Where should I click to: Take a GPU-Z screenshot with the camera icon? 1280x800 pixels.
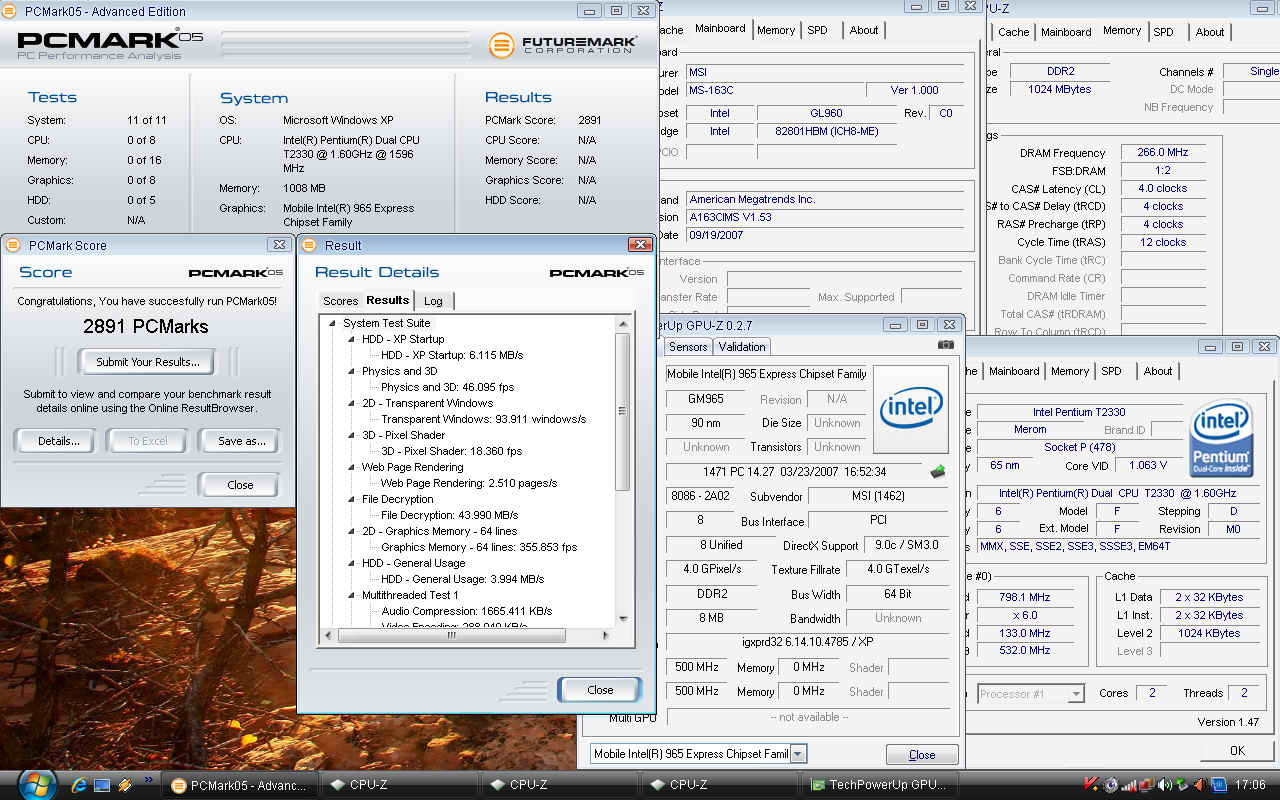(946, 345)
